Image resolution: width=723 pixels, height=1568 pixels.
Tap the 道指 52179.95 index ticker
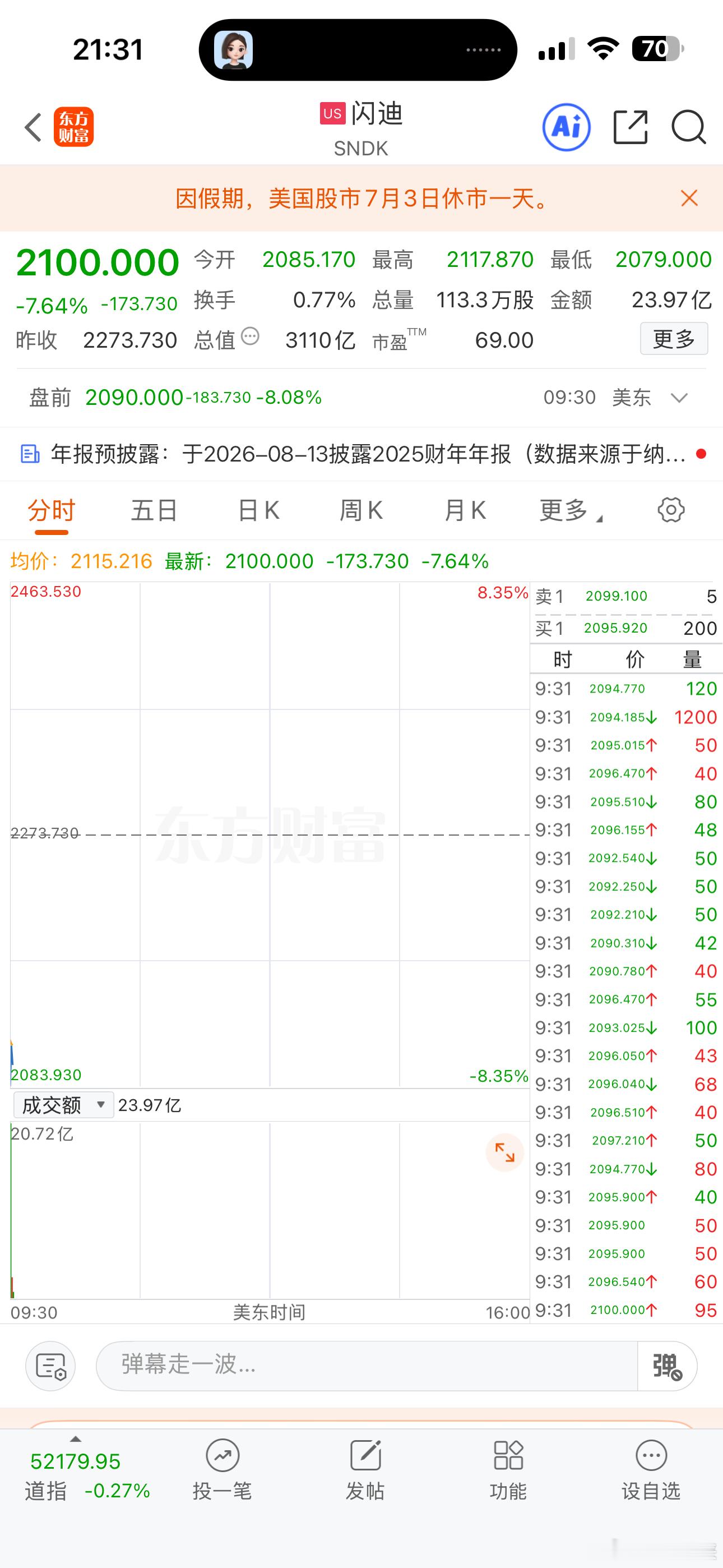coord(87,1476)
